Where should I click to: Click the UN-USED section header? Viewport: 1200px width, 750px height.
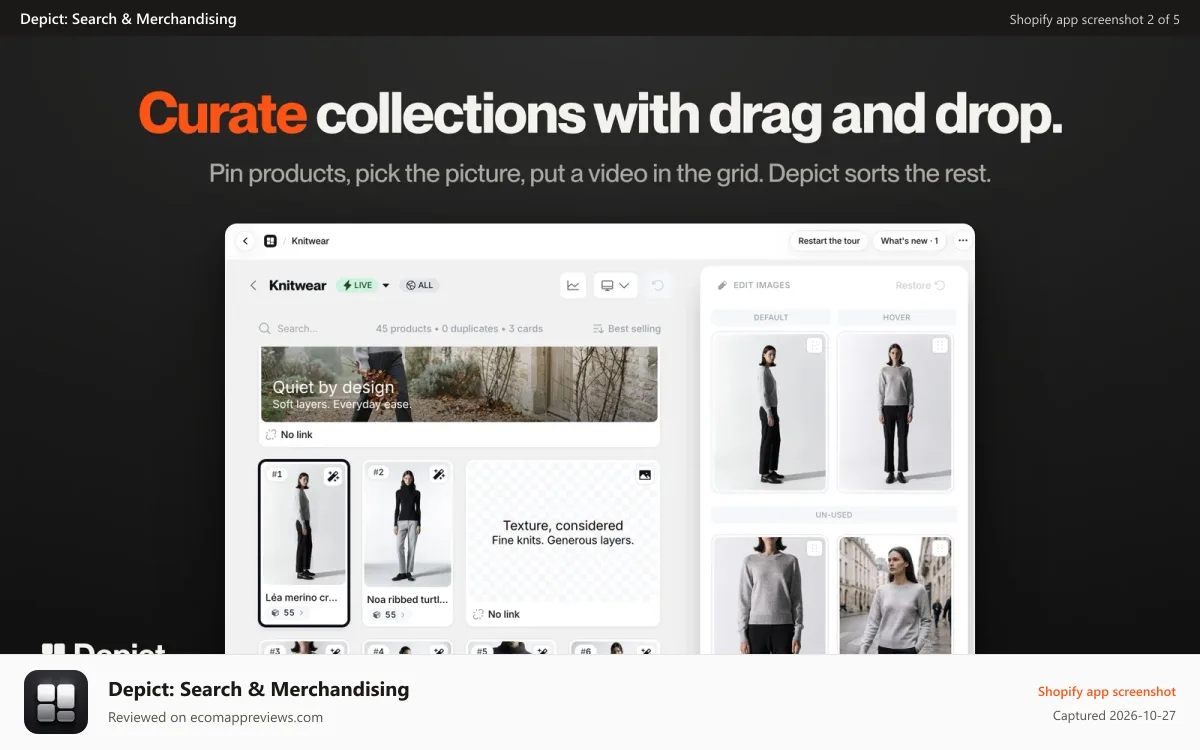pyautogui.click(x=834, y=515)
